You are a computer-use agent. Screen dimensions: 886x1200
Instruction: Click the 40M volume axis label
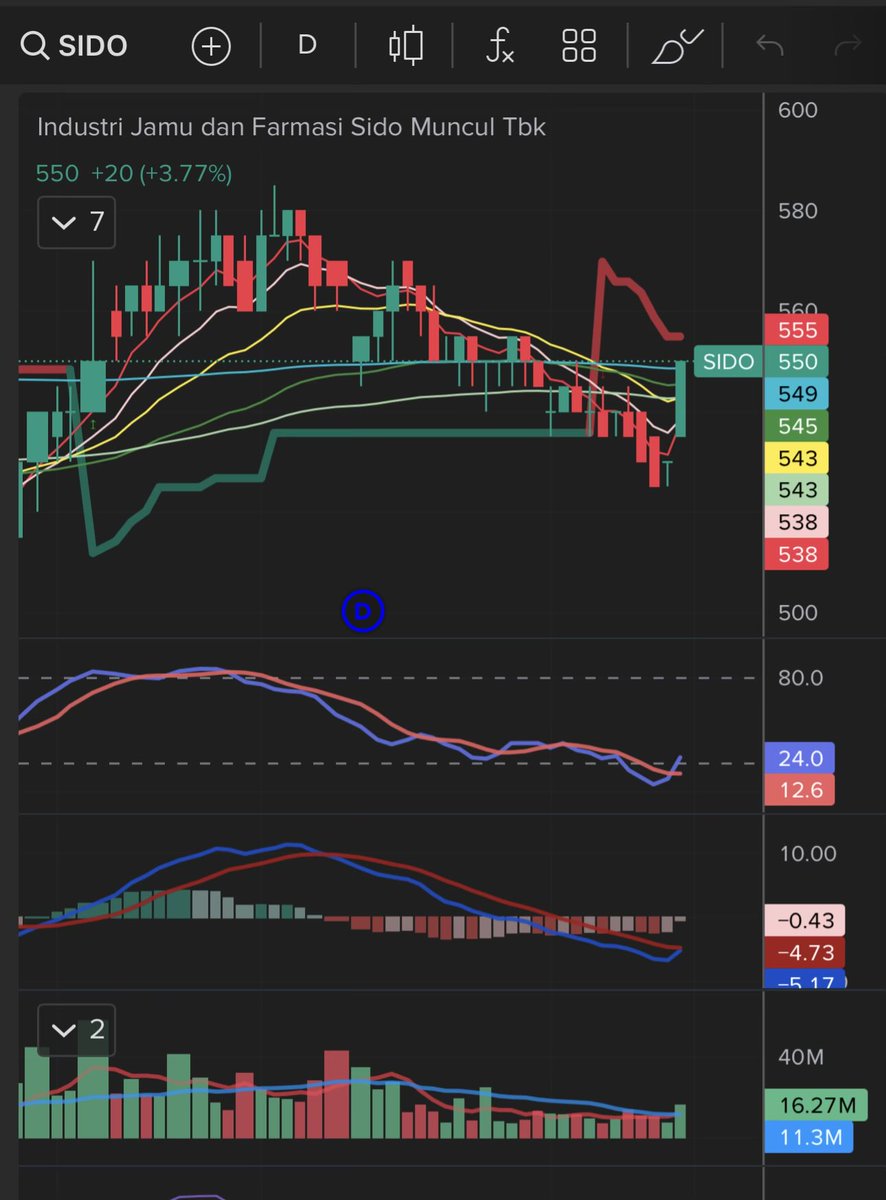point(803,1057)
